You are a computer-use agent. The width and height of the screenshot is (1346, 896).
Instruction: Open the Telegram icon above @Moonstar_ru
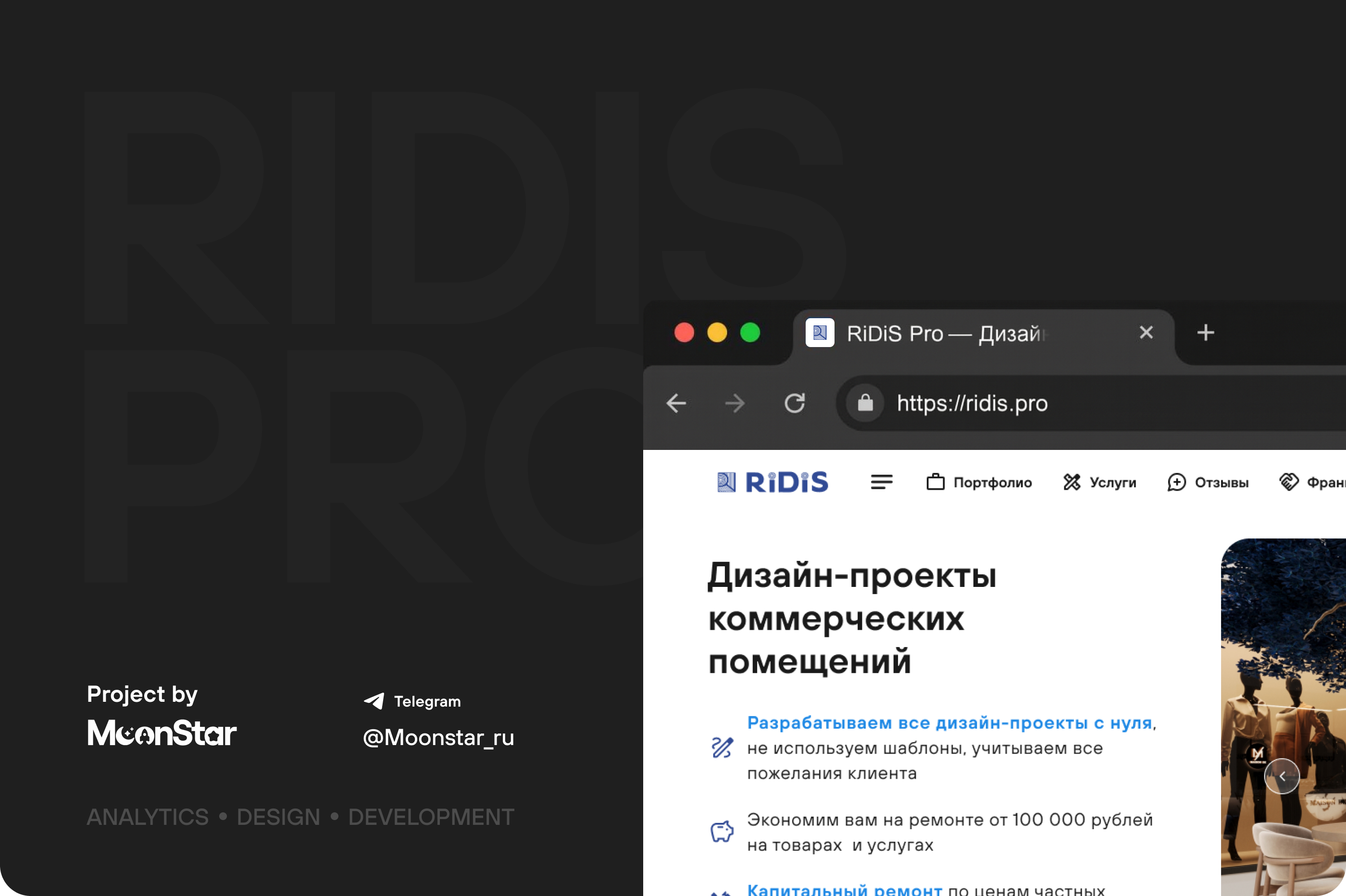click(x=374, y=701)
